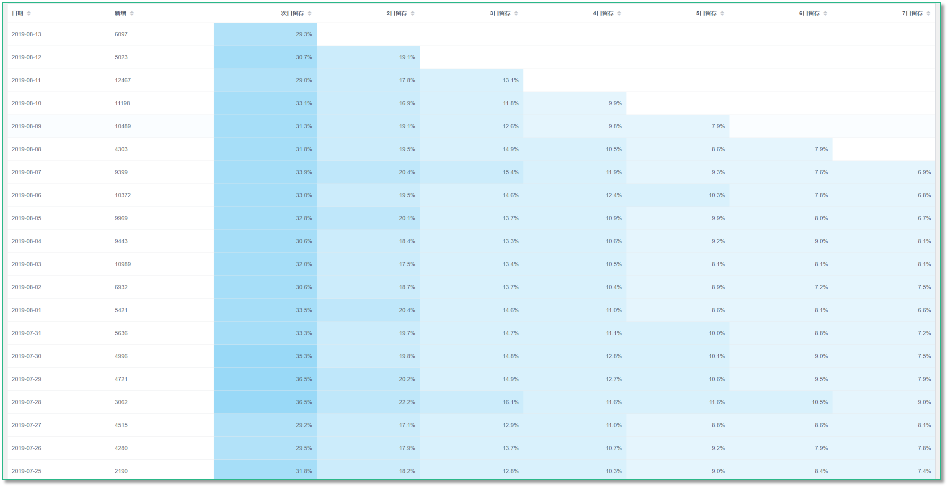Click 次日留存 shaded cell in 2019-08-13 row
The image size is (948, 487).
coord(266,34)
